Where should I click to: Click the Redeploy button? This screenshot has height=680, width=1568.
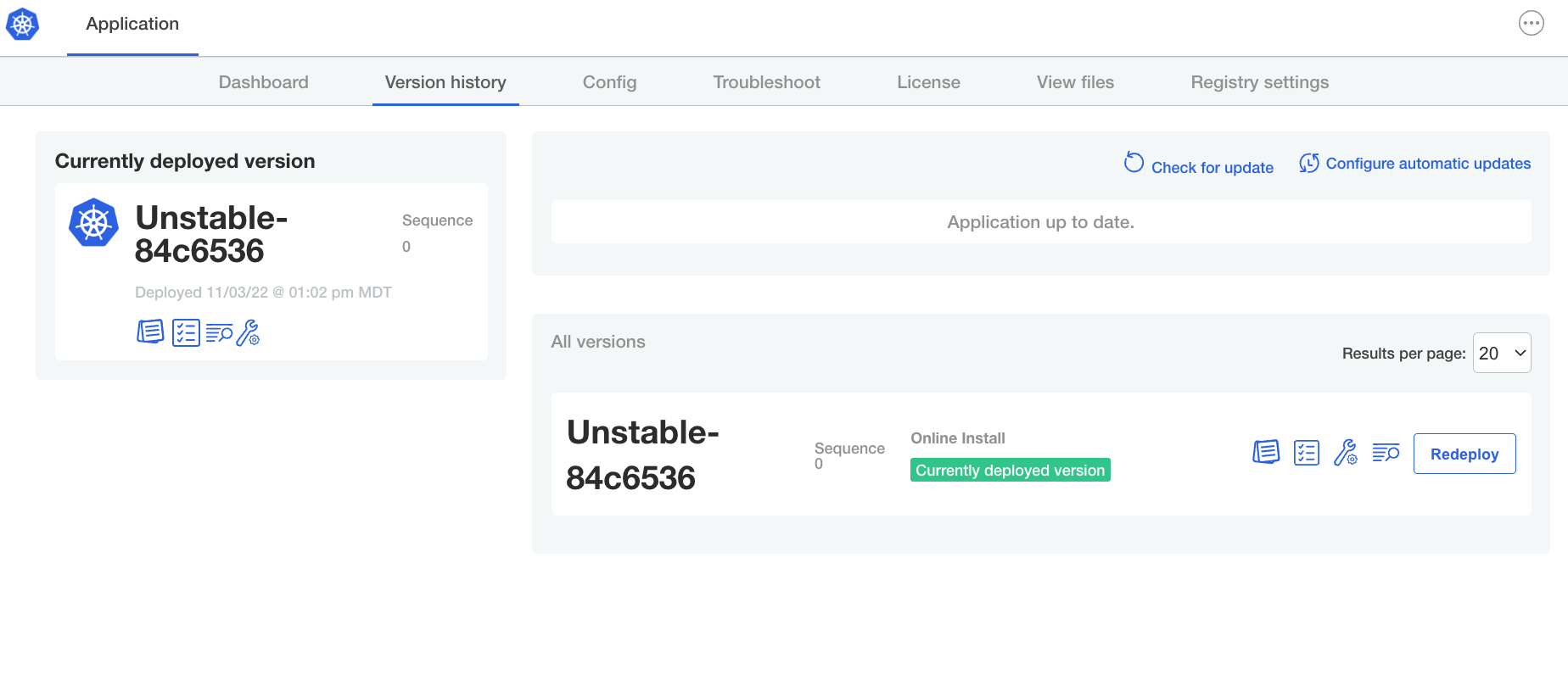(1464, 454)
